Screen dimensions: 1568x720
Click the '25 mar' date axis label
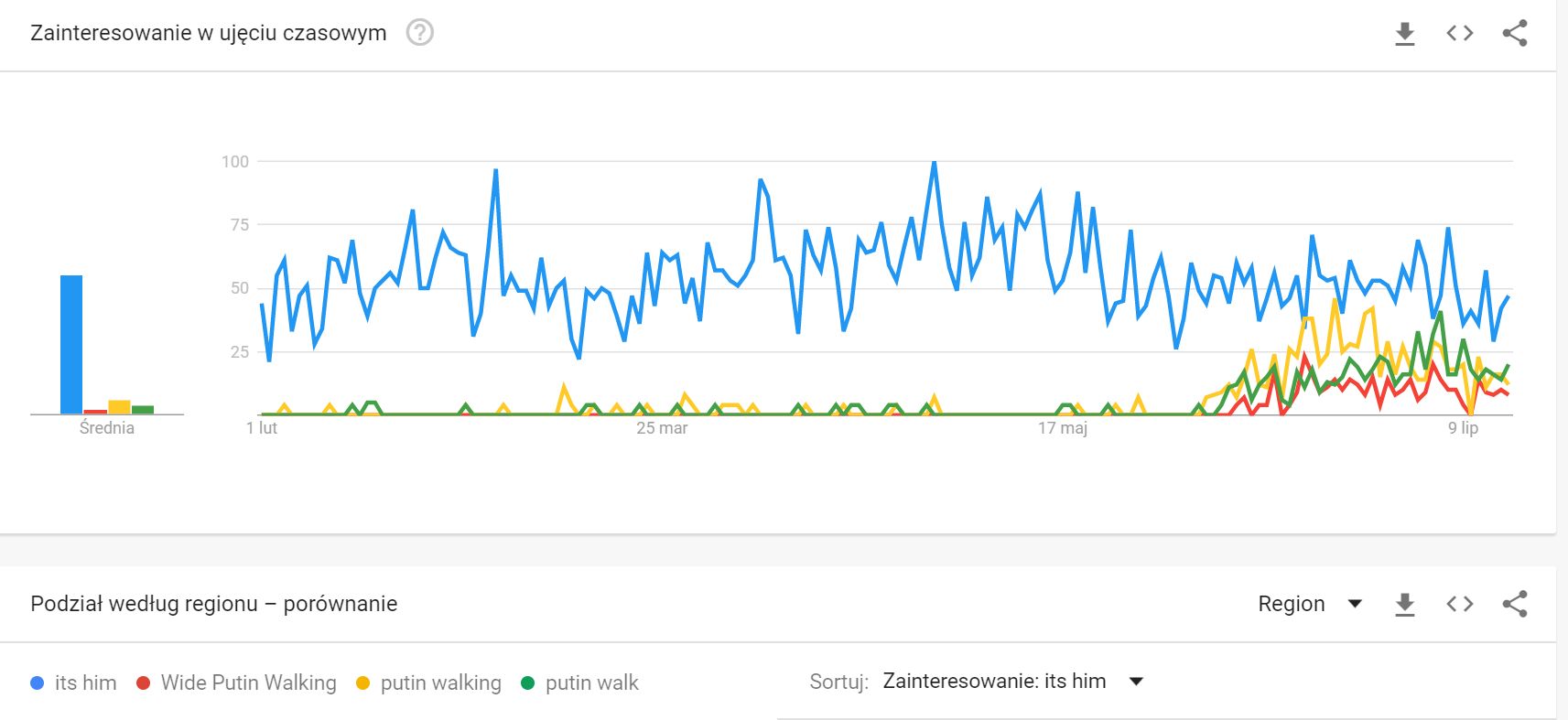662,428
